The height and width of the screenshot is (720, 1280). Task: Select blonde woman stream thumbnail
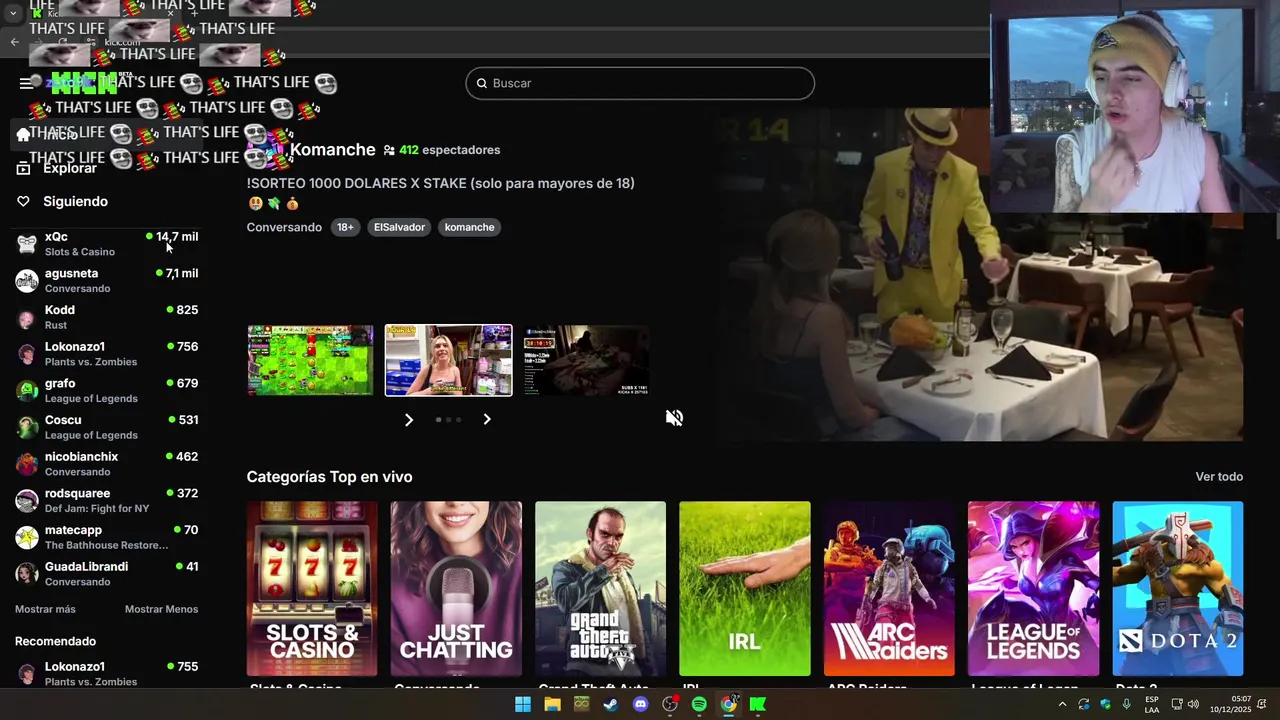448,360
